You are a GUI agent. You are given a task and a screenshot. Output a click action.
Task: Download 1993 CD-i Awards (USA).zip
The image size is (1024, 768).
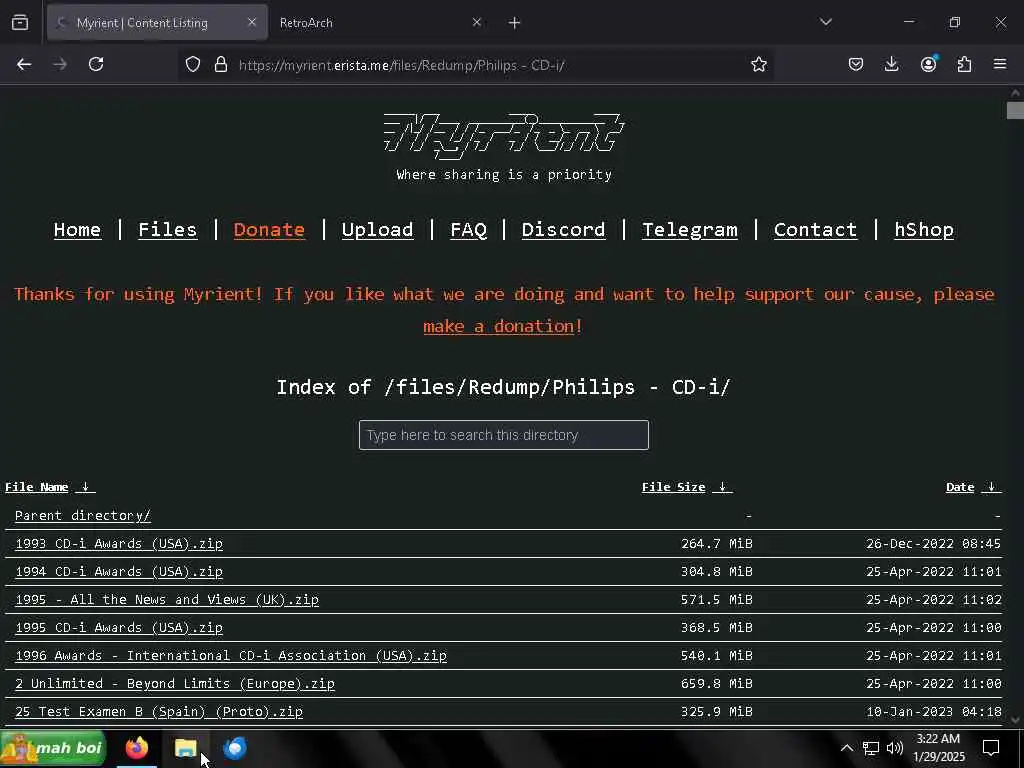click(119, 543)
